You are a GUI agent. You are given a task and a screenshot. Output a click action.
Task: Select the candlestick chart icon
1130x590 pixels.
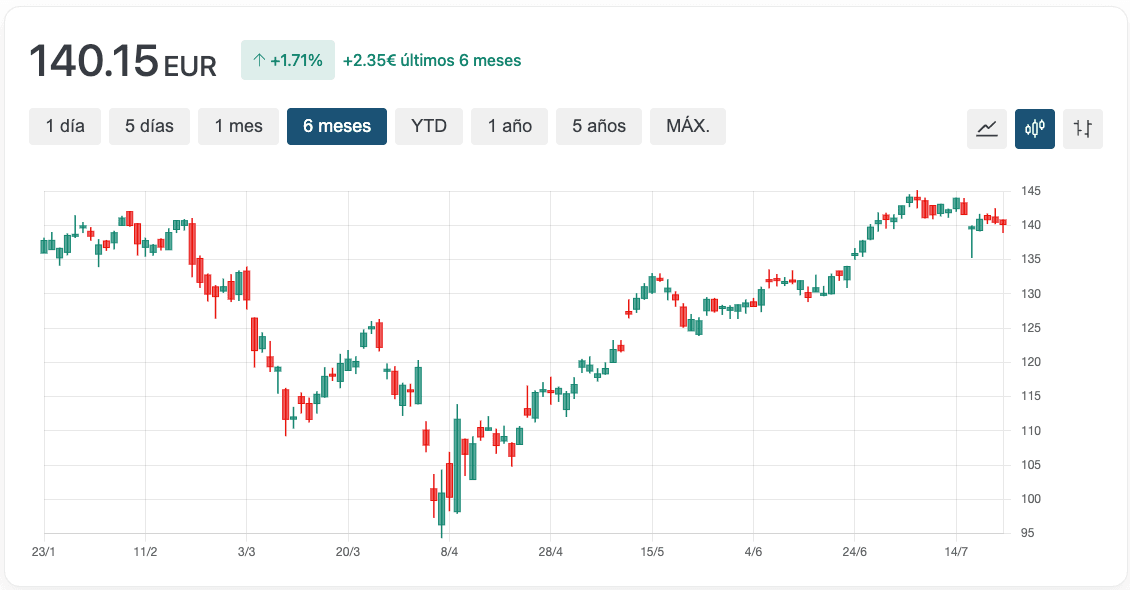point(1035,129)
